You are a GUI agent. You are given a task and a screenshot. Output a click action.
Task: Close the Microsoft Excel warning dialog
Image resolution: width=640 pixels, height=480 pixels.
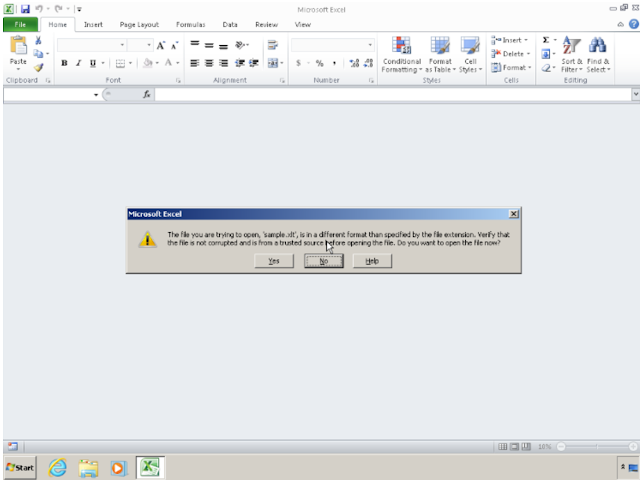513,214
